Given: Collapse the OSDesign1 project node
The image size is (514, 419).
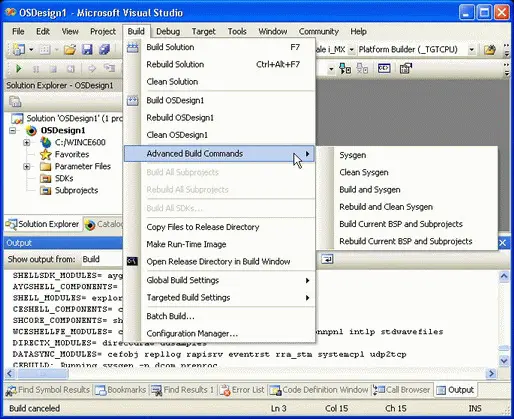Looking at the screenshot, I should click(x=13, y=130).
